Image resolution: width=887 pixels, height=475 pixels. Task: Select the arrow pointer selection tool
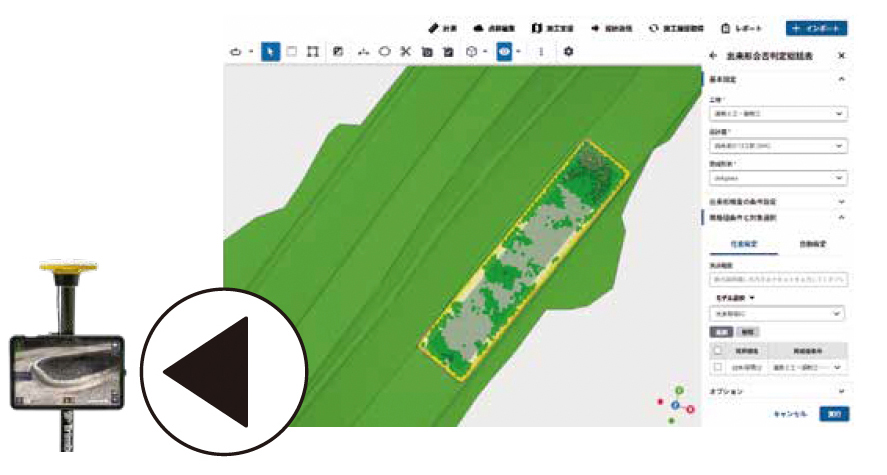[270, 51]
